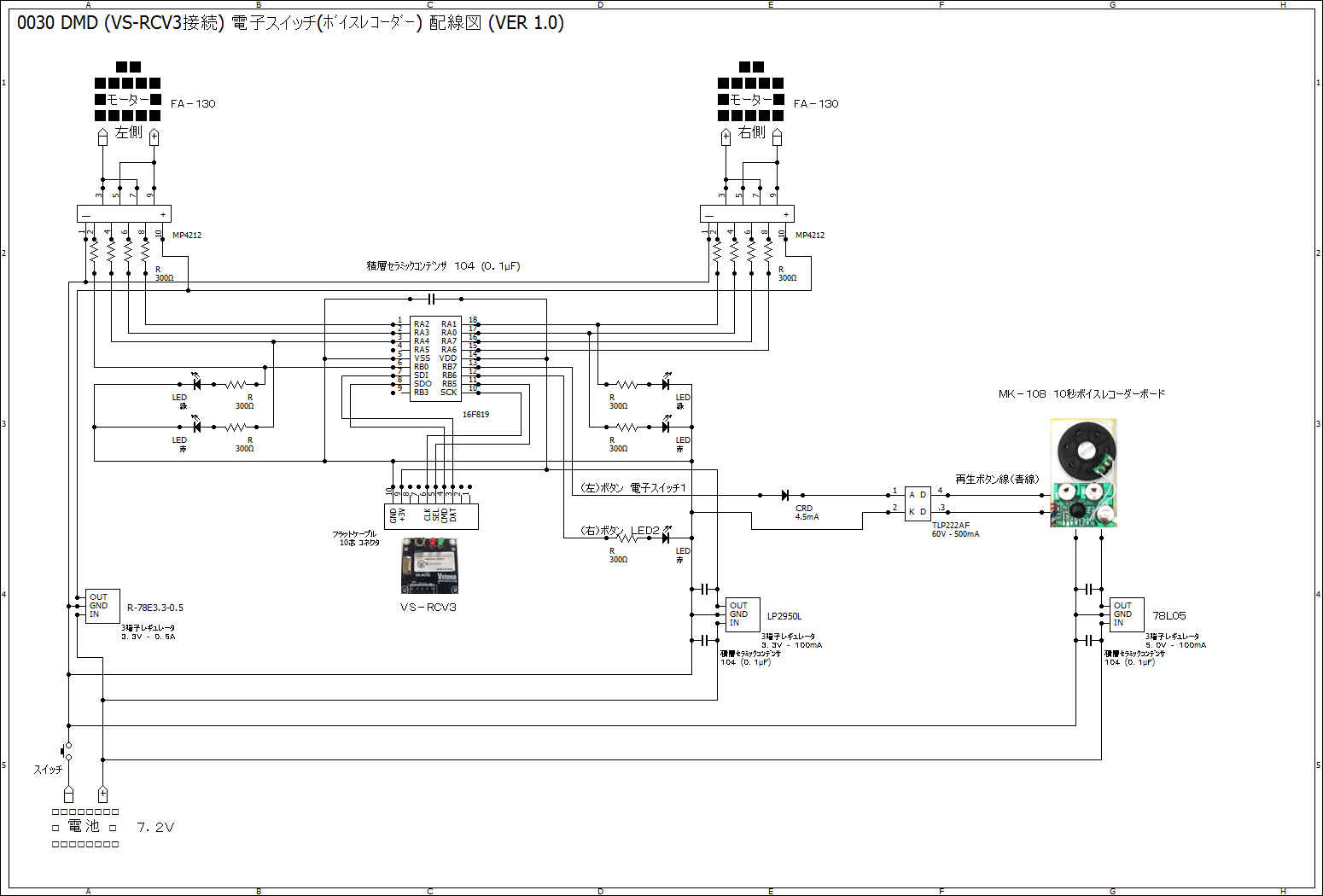The height and width of the screenshot is (896, 1323).
Task: Select the 7.2V battery symbol
Action: pos(85,828)
